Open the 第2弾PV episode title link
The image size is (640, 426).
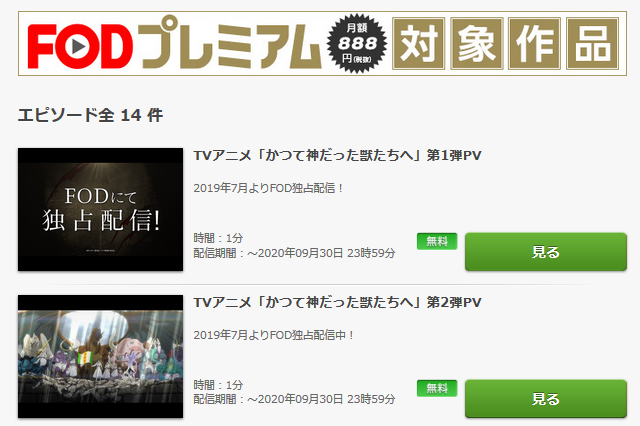pyautogui.click(x=337, y=302)
